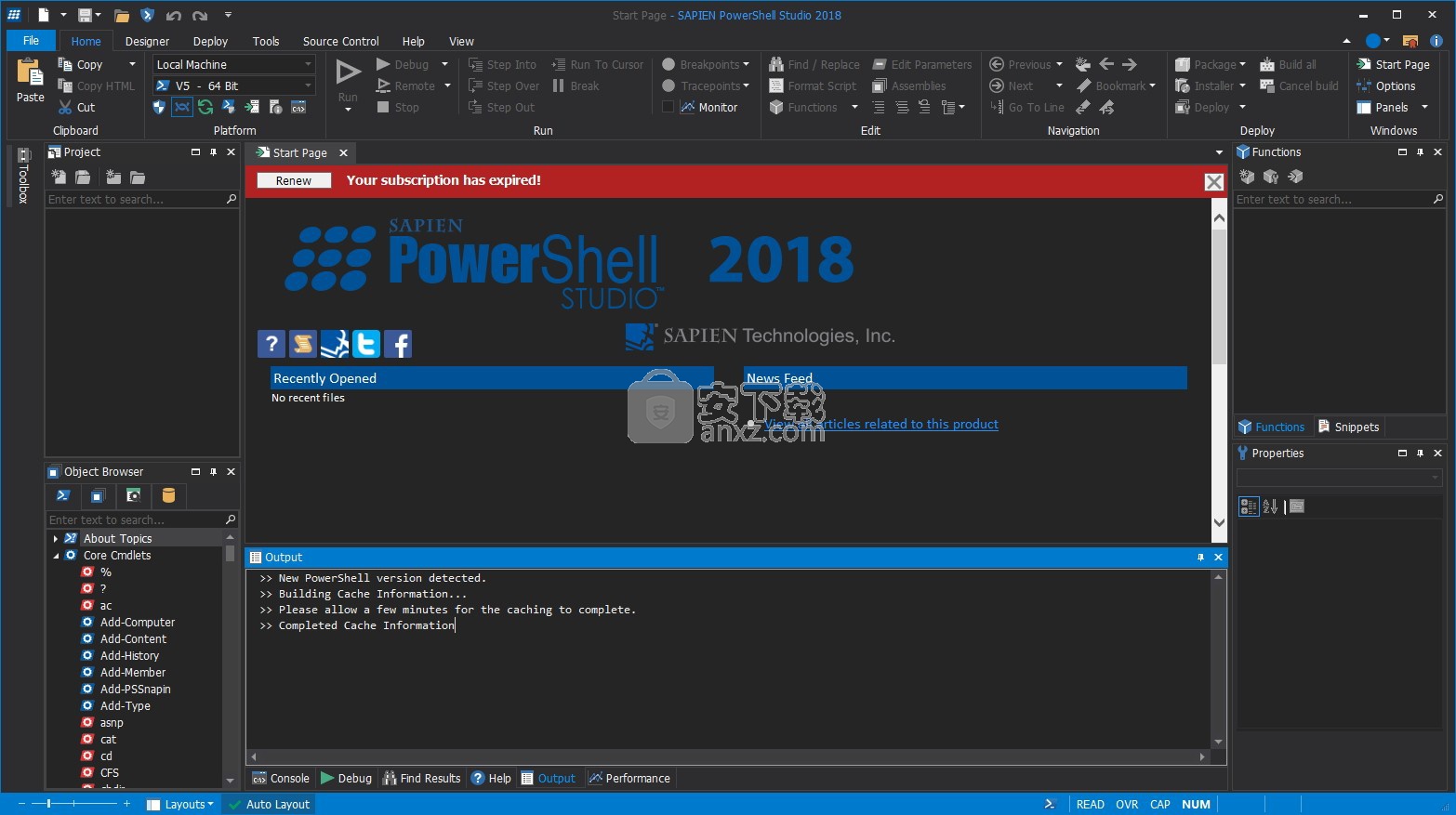Click the first icon in Project panel toolbar
This screenshot has height=815, width=1456.
point(58,177)
